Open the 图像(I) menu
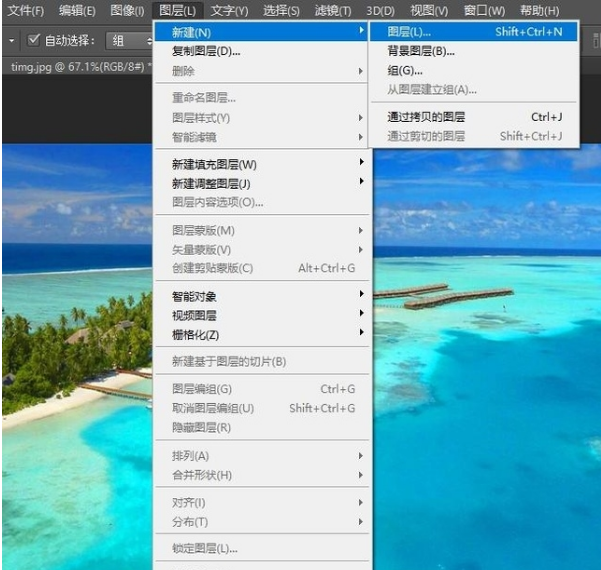 point(127,10)
